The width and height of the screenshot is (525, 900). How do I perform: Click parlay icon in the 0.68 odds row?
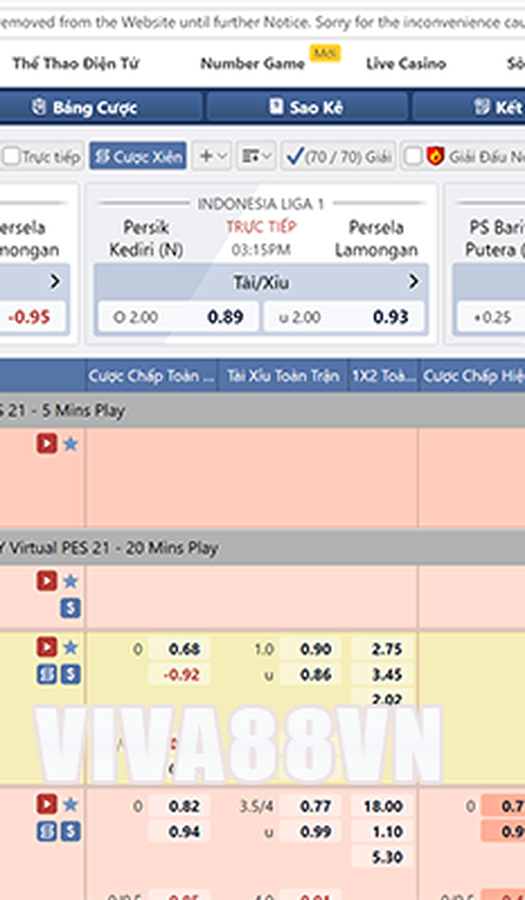47,674
